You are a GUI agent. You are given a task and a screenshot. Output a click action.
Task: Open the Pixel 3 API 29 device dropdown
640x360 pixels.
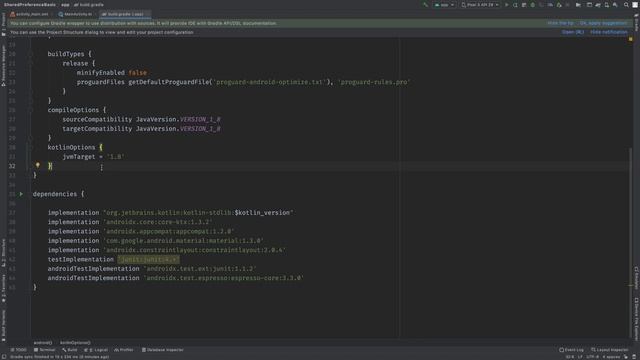tap(480, 5)
